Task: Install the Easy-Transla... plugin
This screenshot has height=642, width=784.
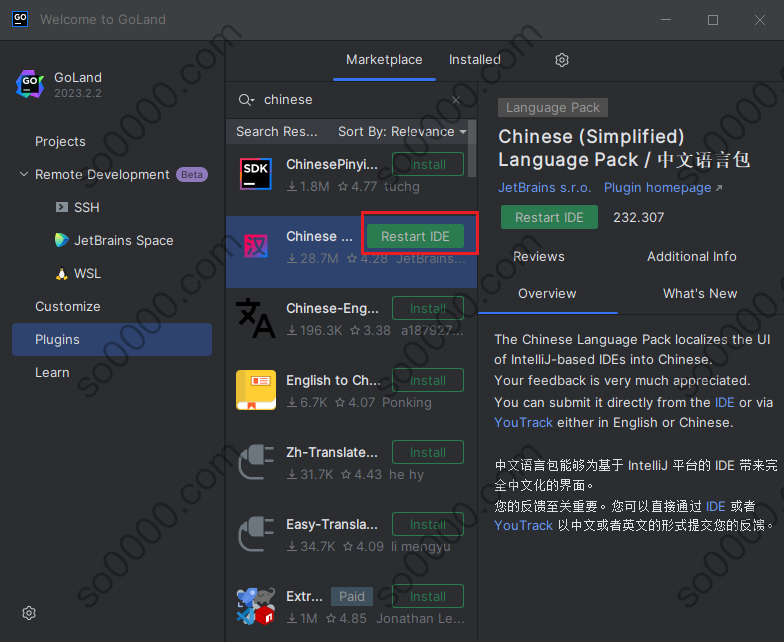Action: 428,524
